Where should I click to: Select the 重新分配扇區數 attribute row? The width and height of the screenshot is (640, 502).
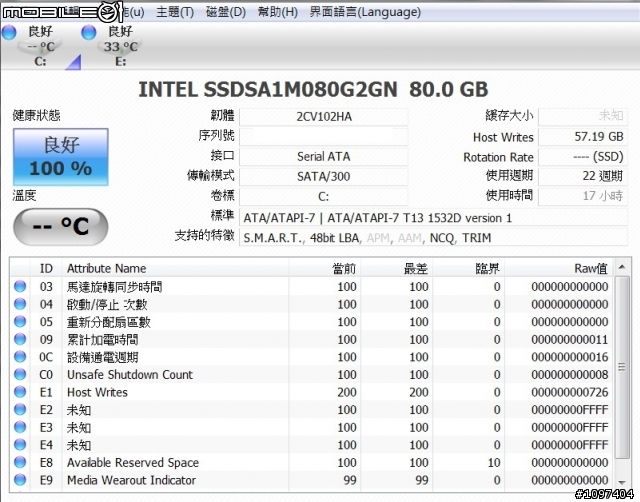click(x=311, y=322)
